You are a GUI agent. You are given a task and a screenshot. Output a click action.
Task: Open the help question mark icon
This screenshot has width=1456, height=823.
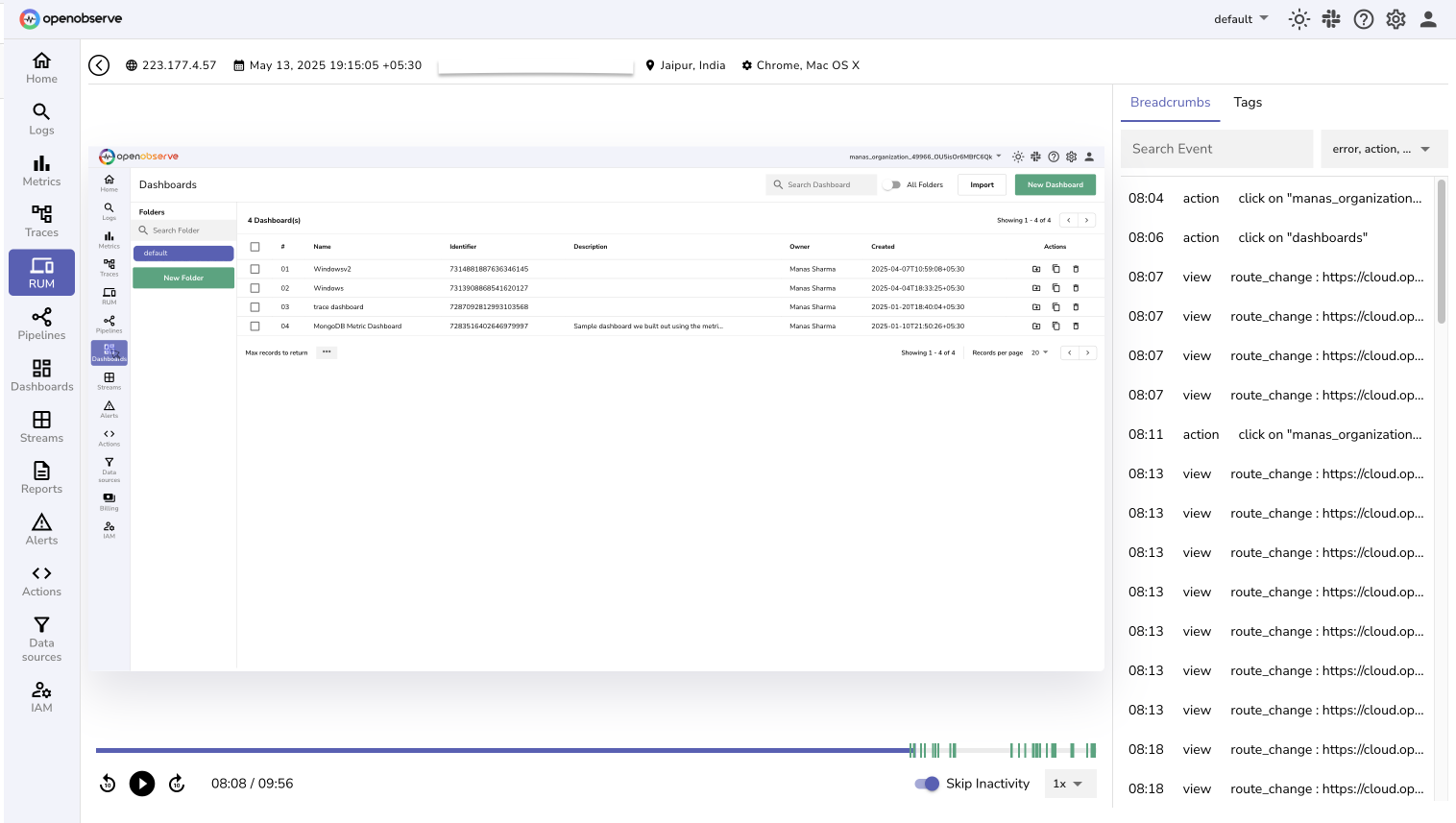1363,18
